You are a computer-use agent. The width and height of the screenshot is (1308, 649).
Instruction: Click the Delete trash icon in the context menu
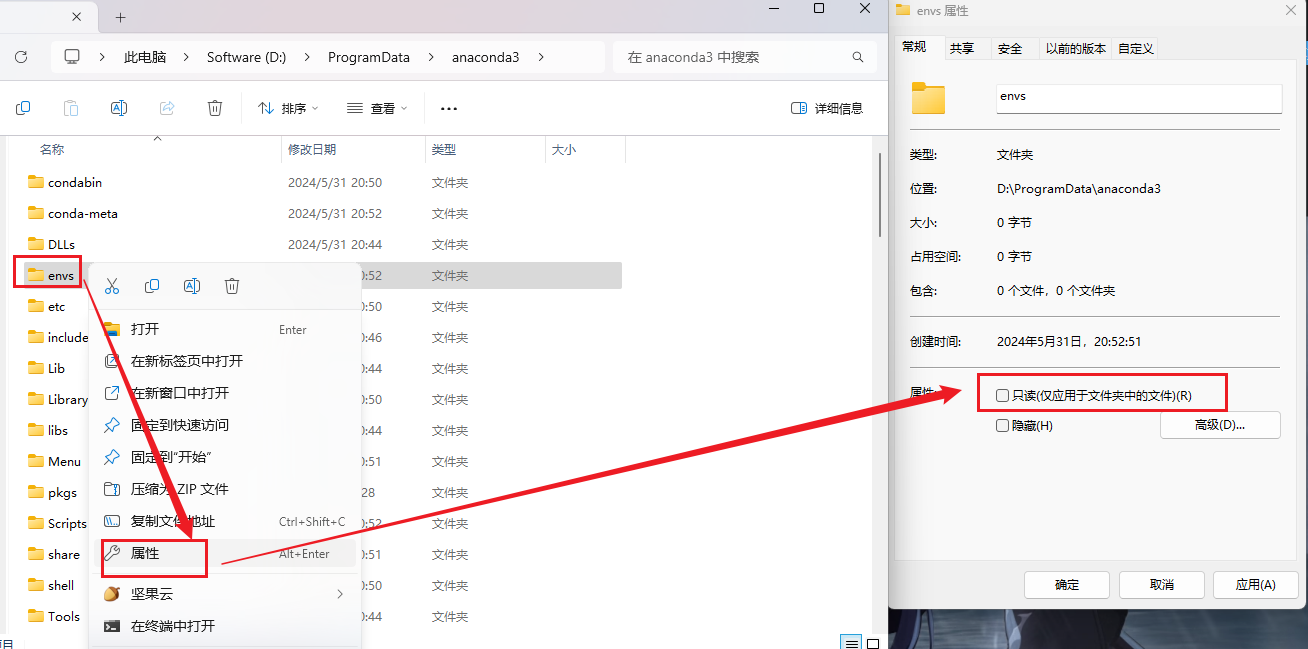click(232, 286)
